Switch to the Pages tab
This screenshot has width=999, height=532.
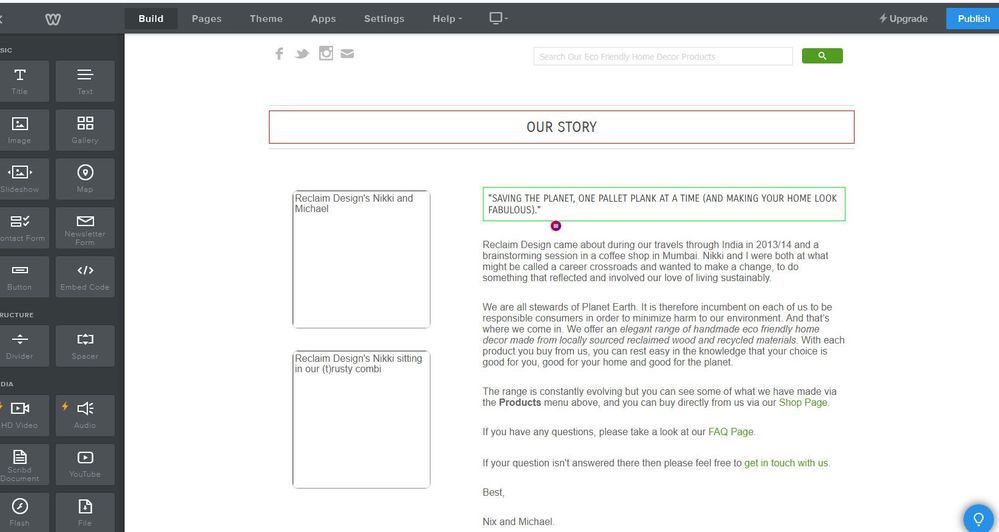[x=206, y=19]
